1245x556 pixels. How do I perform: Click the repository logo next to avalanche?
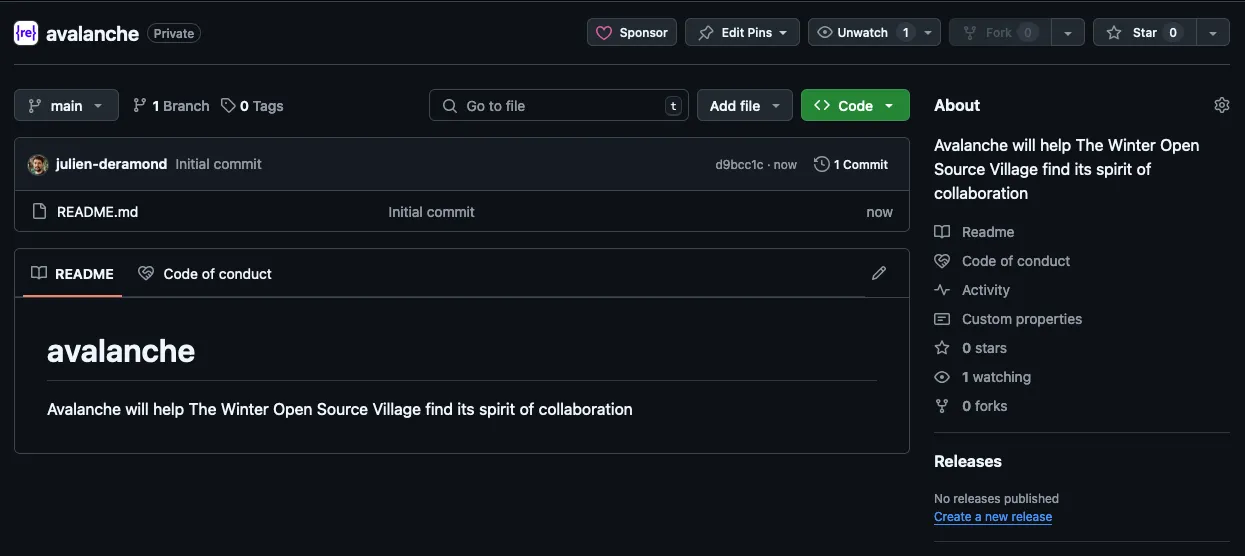pos(26,33)
